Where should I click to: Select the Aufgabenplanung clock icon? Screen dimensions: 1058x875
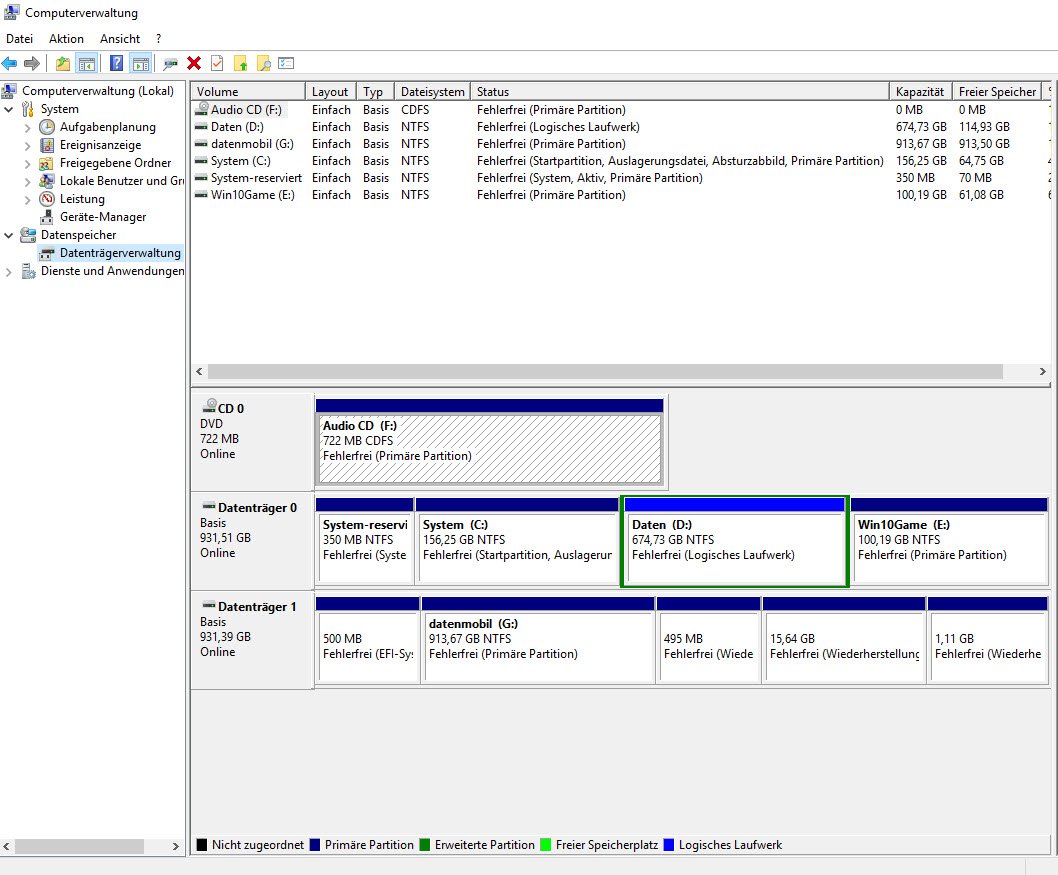[47, 127]
